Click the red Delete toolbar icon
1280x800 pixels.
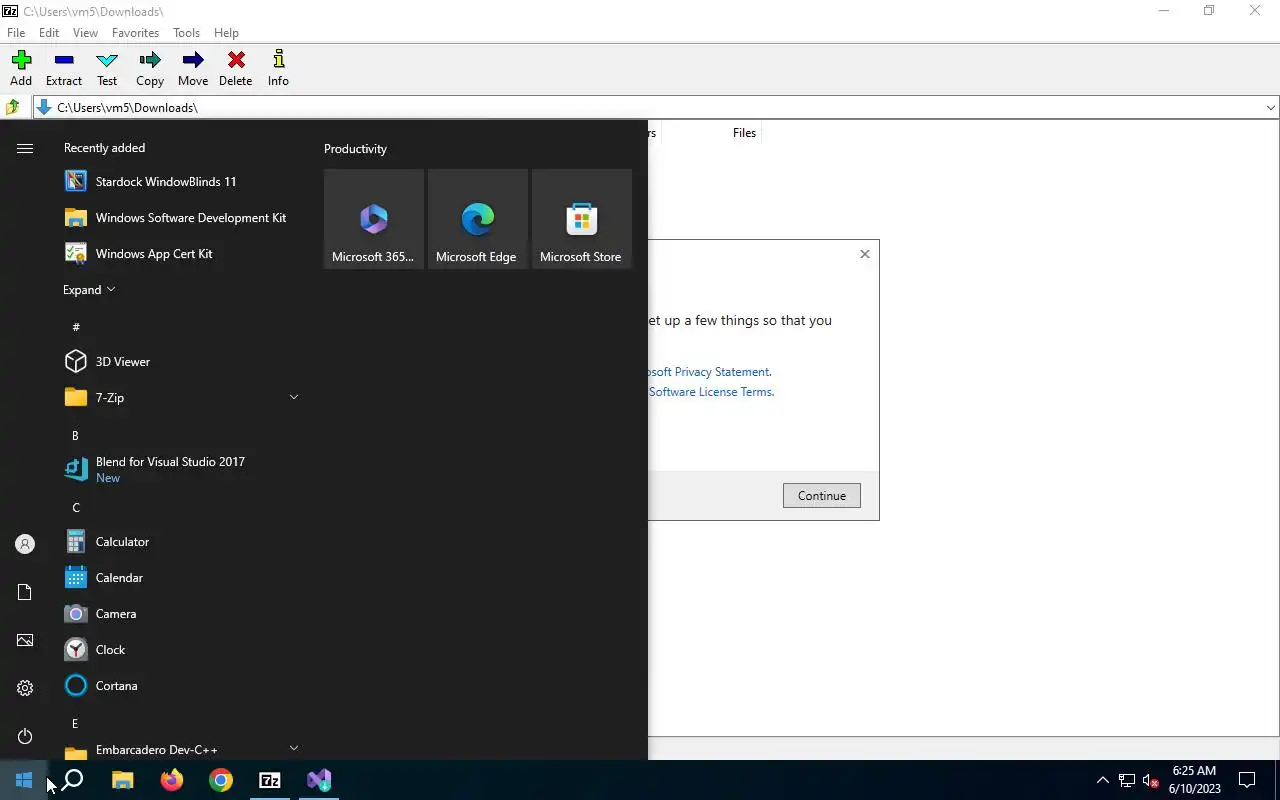point(236,68)
